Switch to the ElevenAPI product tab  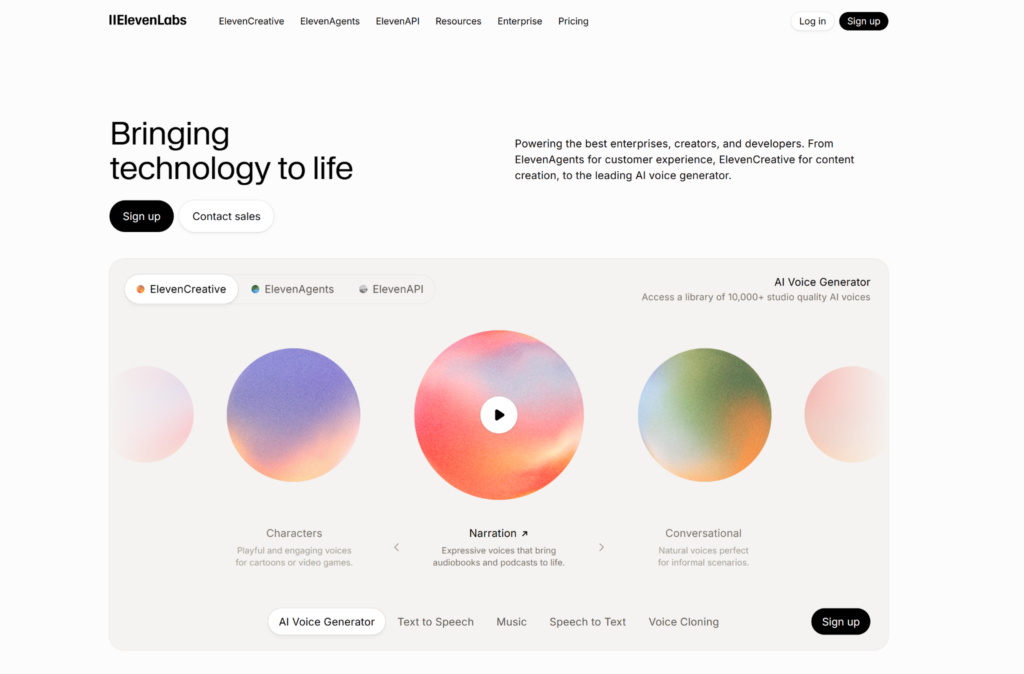(x=391, y=289)
